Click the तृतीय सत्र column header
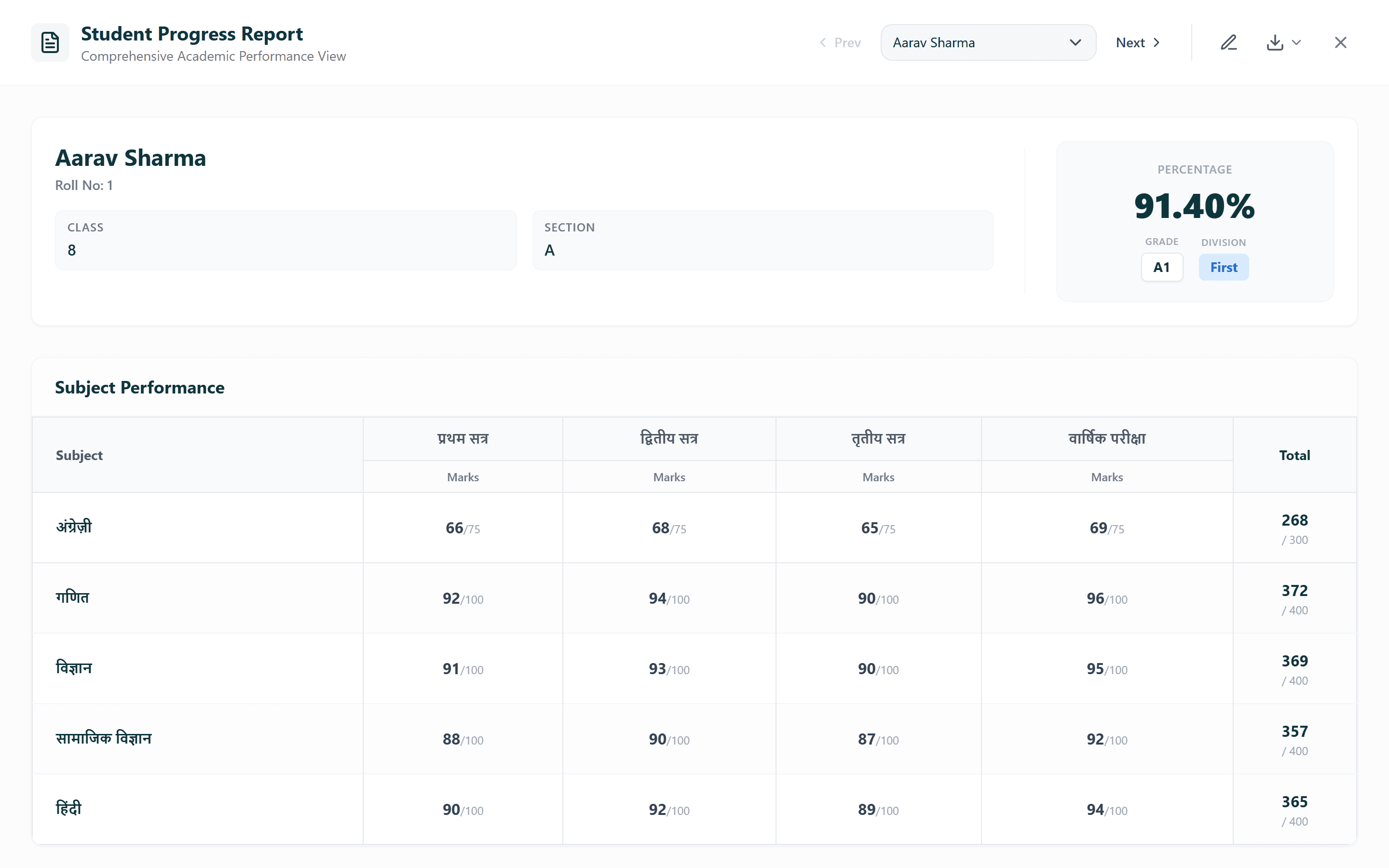 coord(878,439)
